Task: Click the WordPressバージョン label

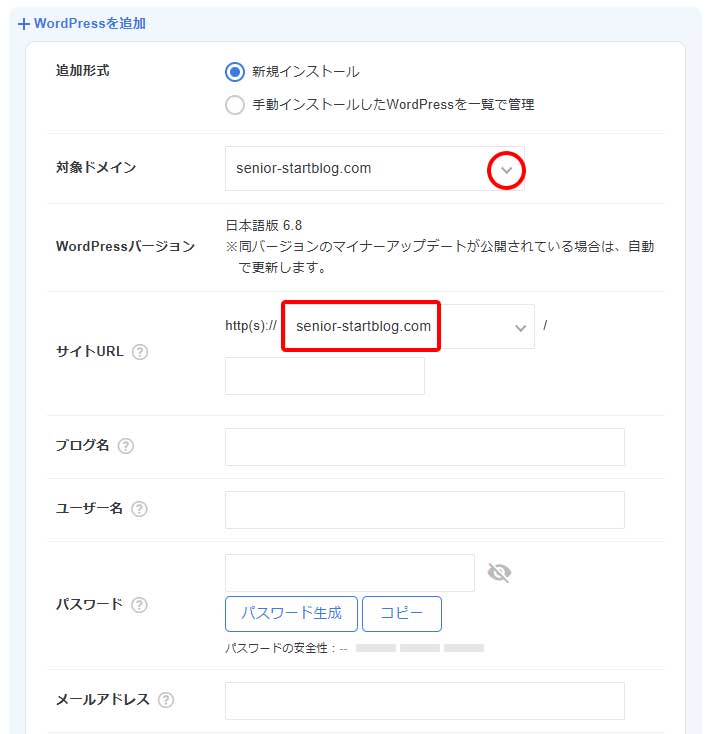Action: tap(125, 246)
